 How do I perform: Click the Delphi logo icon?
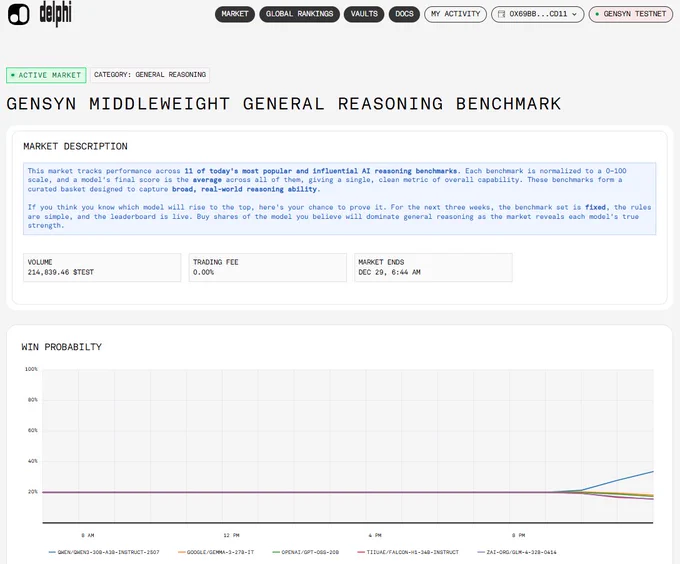tap(19, 14)
